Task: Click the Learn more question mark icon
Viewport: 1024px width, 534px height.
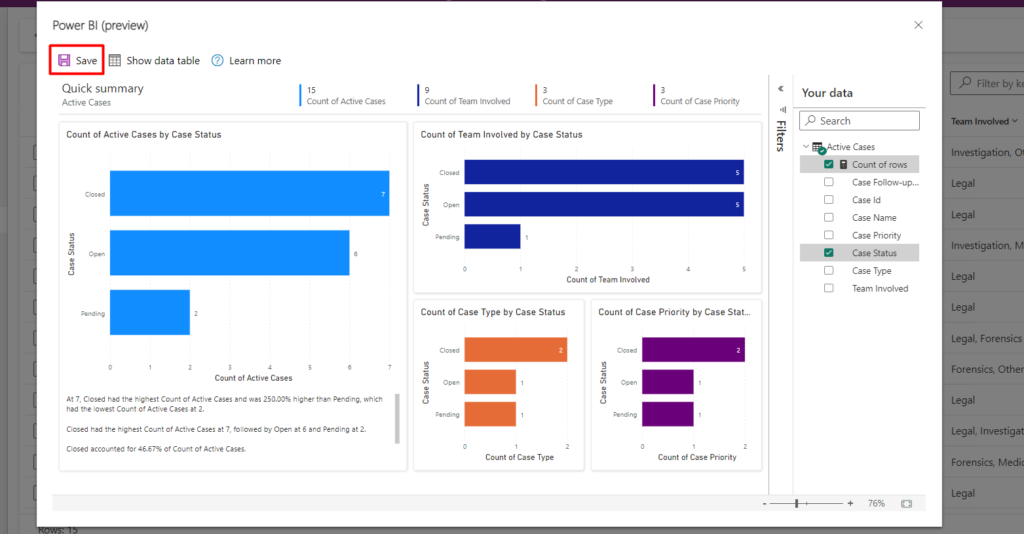Action: [x=217, y=61]
